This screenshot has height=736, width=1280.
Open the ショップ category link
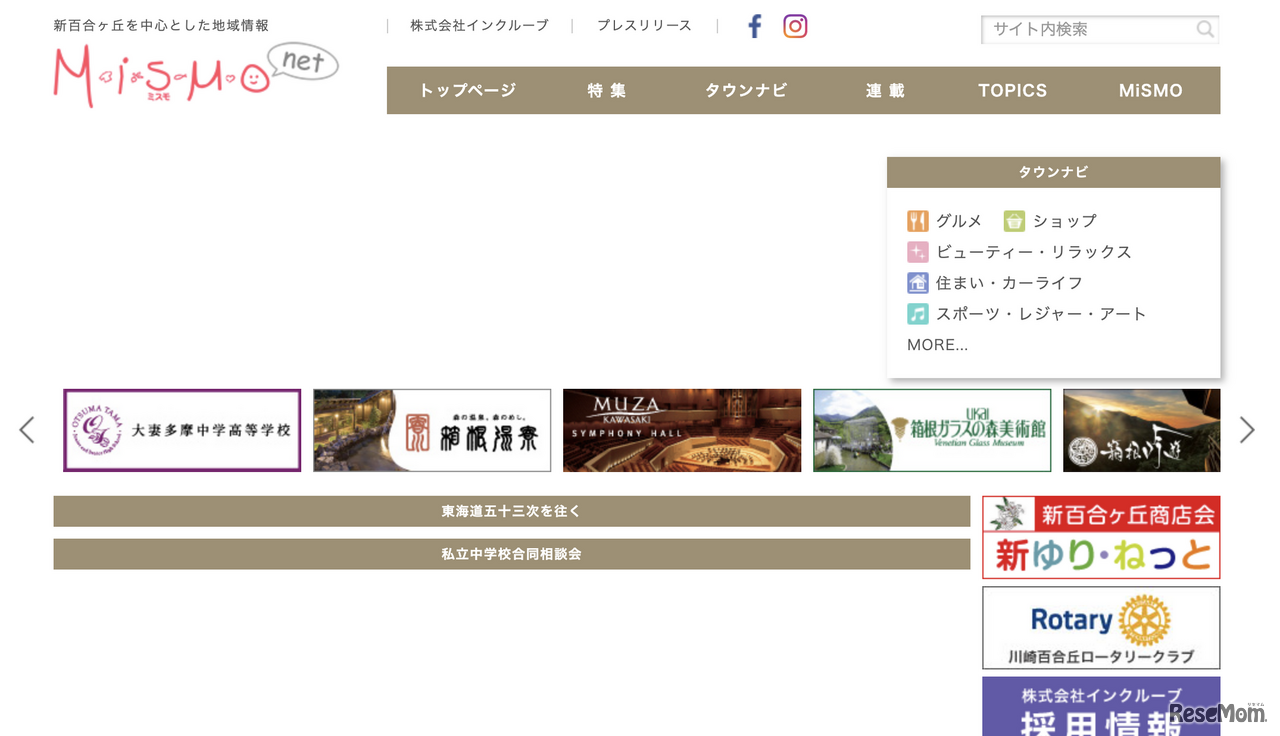tap(1065, 221)
